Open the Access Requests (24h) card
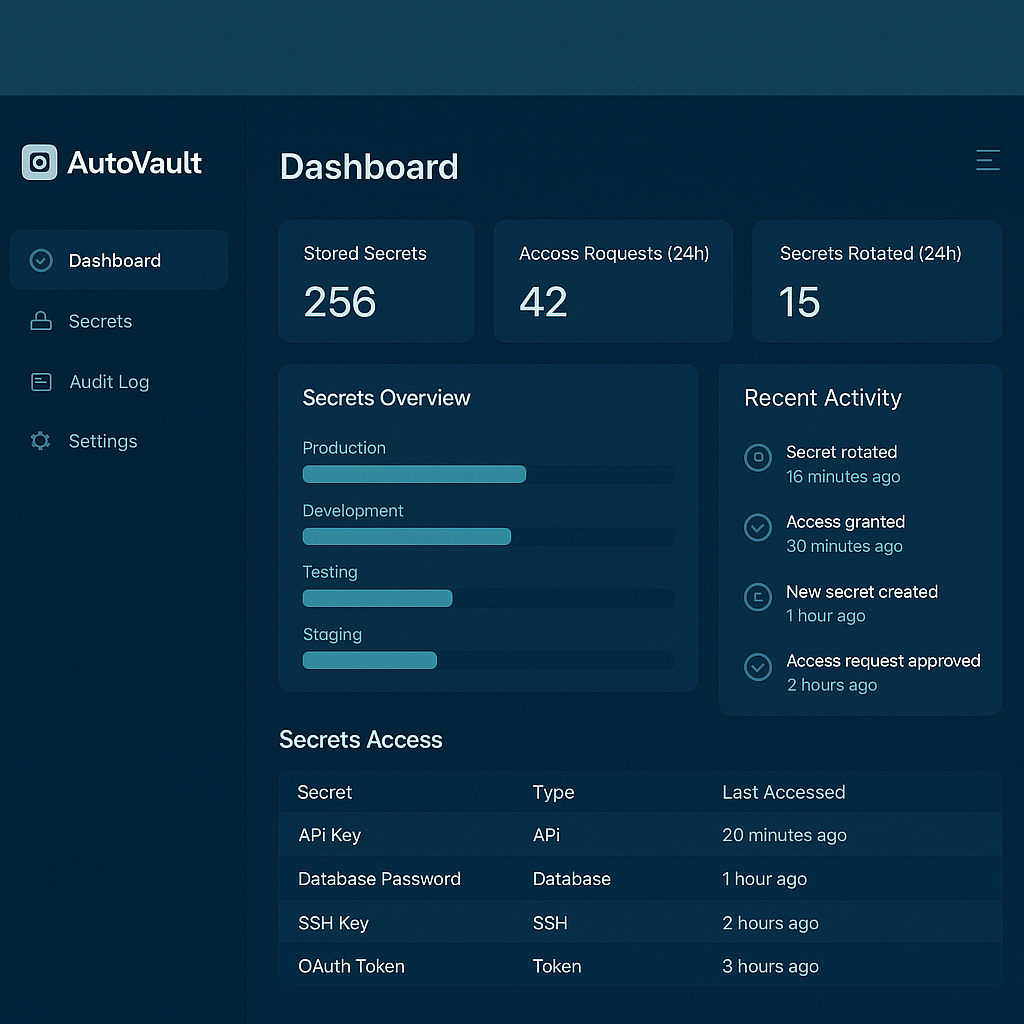This screenshot has height=1024, width=1024. click(613, 281)
